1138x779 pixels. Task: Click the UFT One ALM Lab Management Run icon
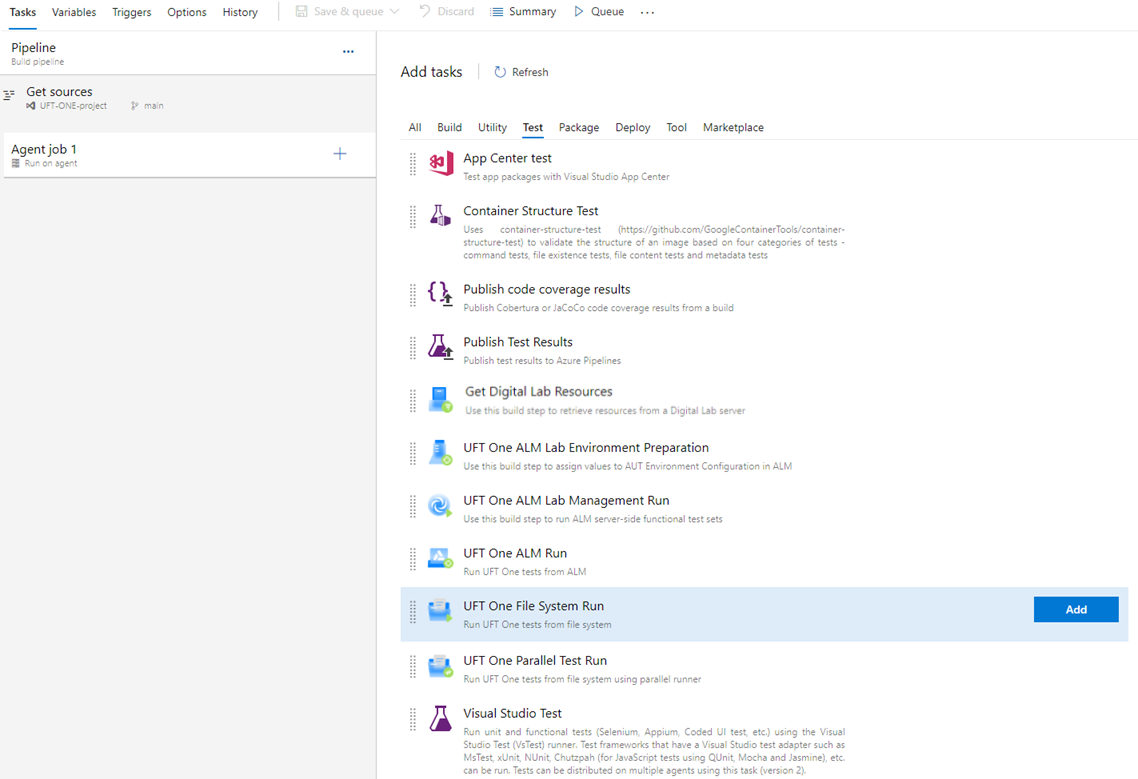tap(440, 506)
